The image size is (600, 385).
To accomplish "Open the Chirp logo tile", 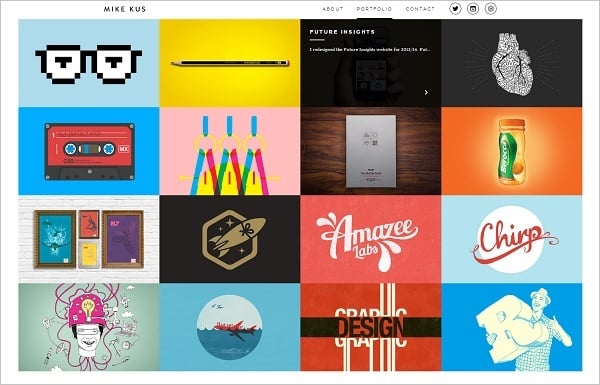I will click(x=512, y=239).
